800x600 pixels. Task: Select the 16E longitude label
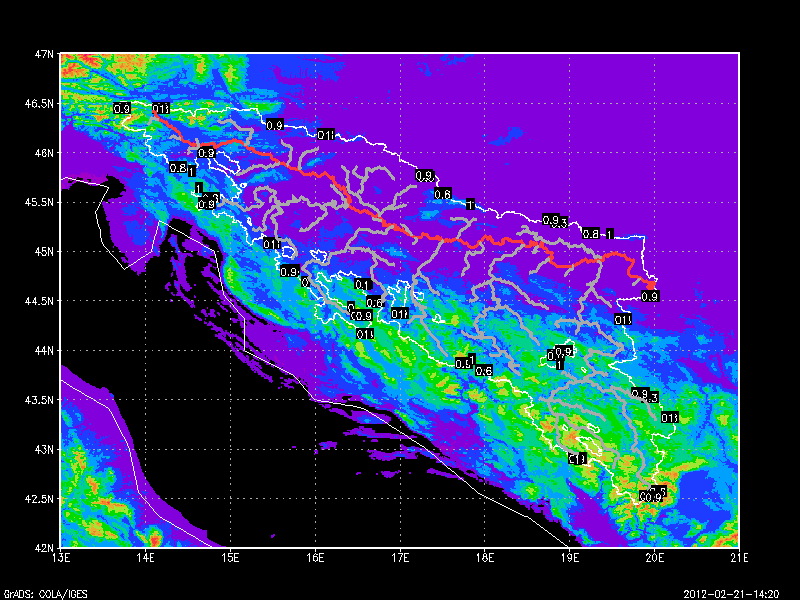(315, 558)
